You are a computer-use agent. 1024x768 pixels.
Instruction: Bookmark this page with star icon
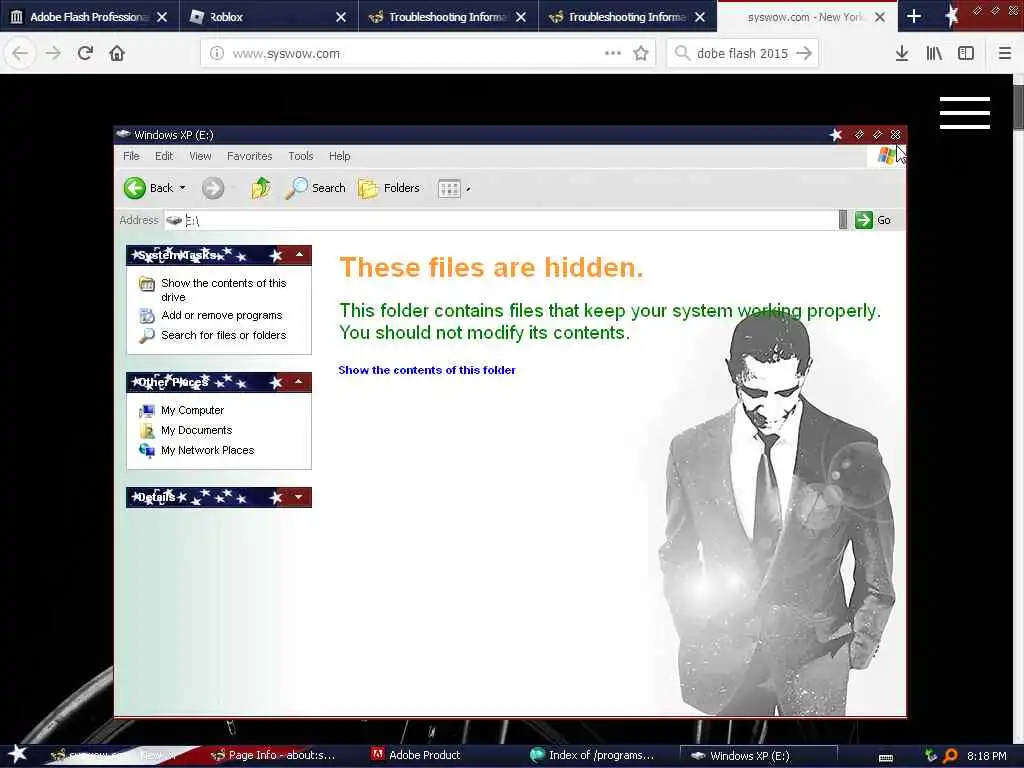point(641,54)
